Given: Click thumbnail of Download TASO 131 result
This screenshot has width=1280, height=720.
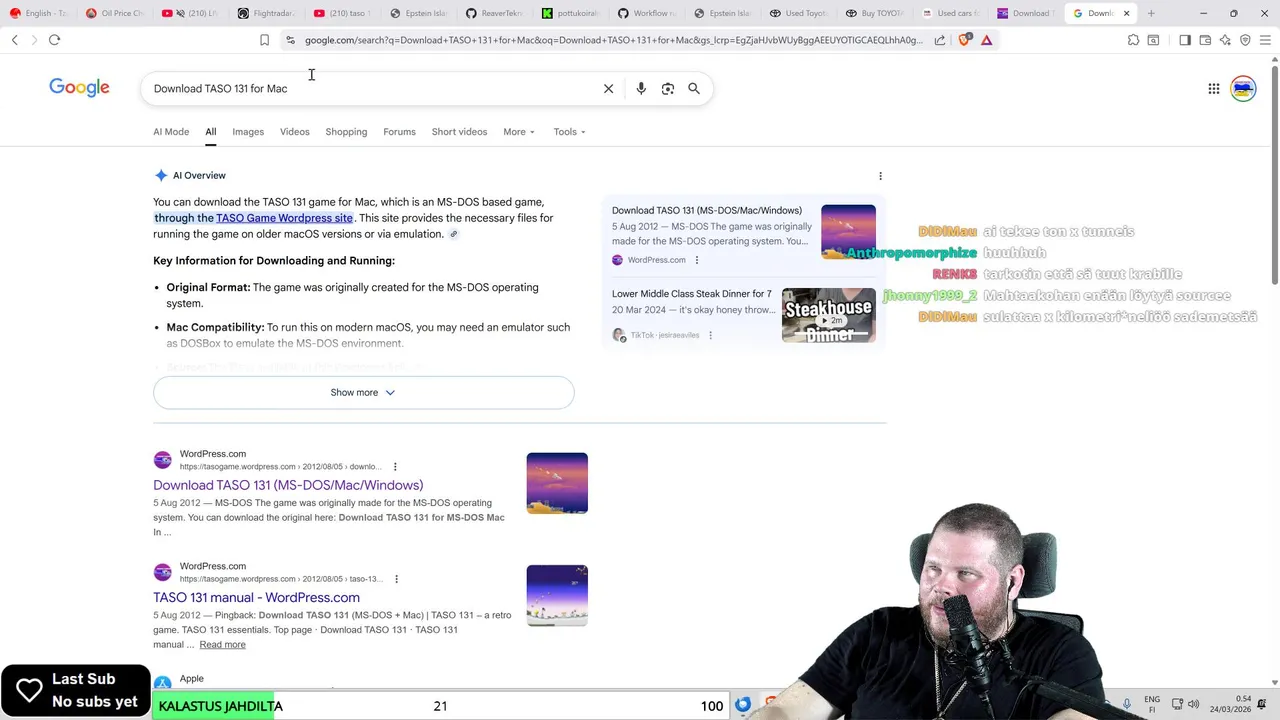Looking at the screenshot, I should click(557, 483).
